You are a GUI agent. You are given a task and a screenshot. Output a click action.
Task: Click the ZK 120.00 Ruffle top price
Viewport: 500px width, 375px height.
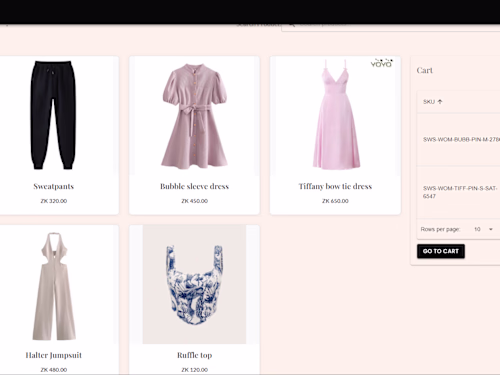[x=194, y=370]
